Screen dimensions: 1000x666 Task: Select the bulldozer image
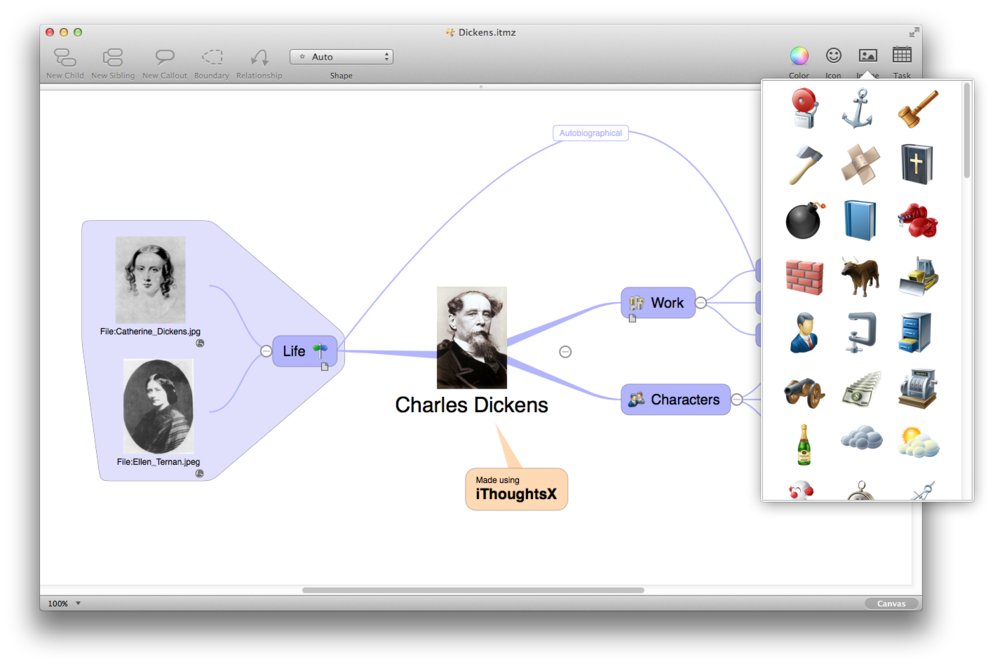coord(918,276)
